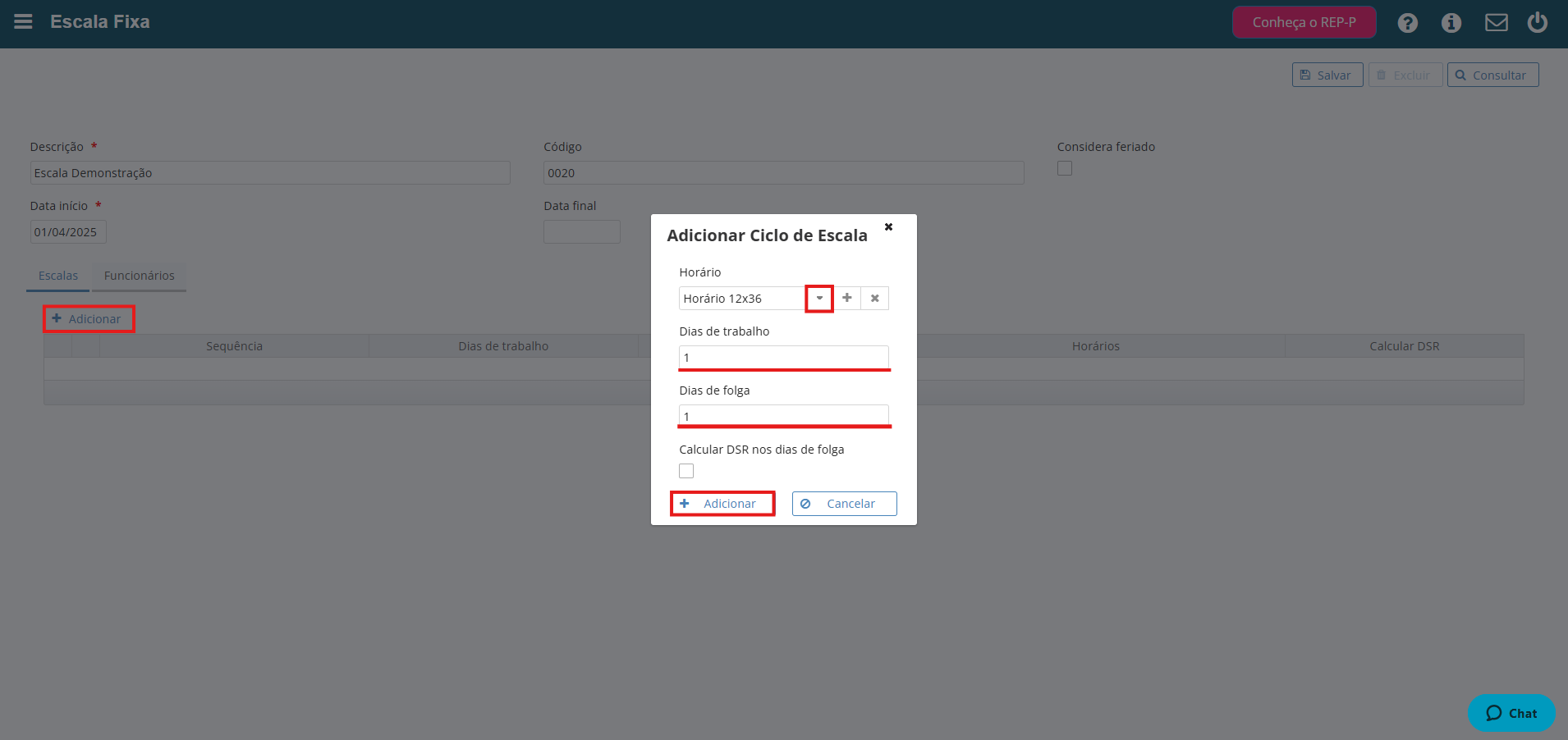The height and width of the screenshot is (740, 1568).
Task: Click Adicionar button in the dialog
Action: [722, 504]
